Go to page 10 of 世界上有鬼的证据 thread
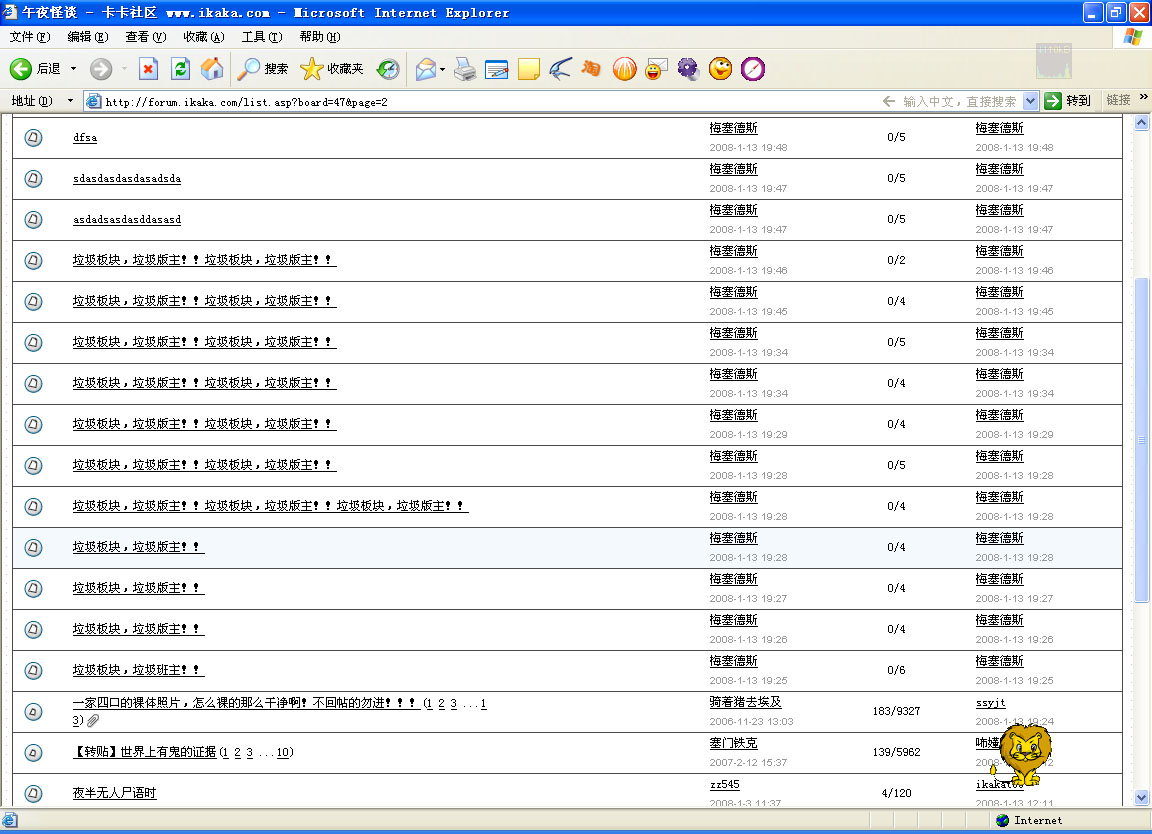The height and width of the screenshot is (834, 1152). [x=283, y=752]
